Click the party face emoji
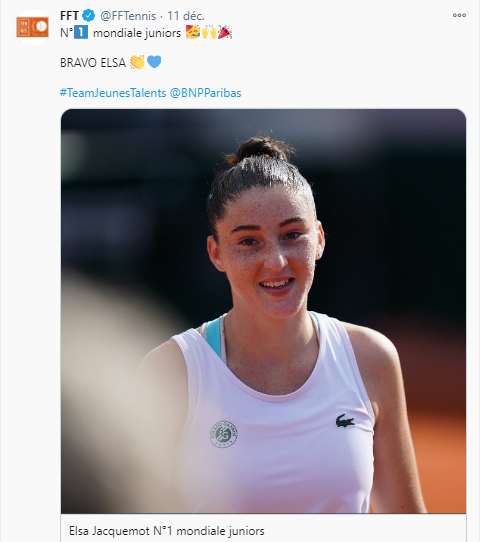The height and width of the screenshot is (542, 489). pos(193,32)
